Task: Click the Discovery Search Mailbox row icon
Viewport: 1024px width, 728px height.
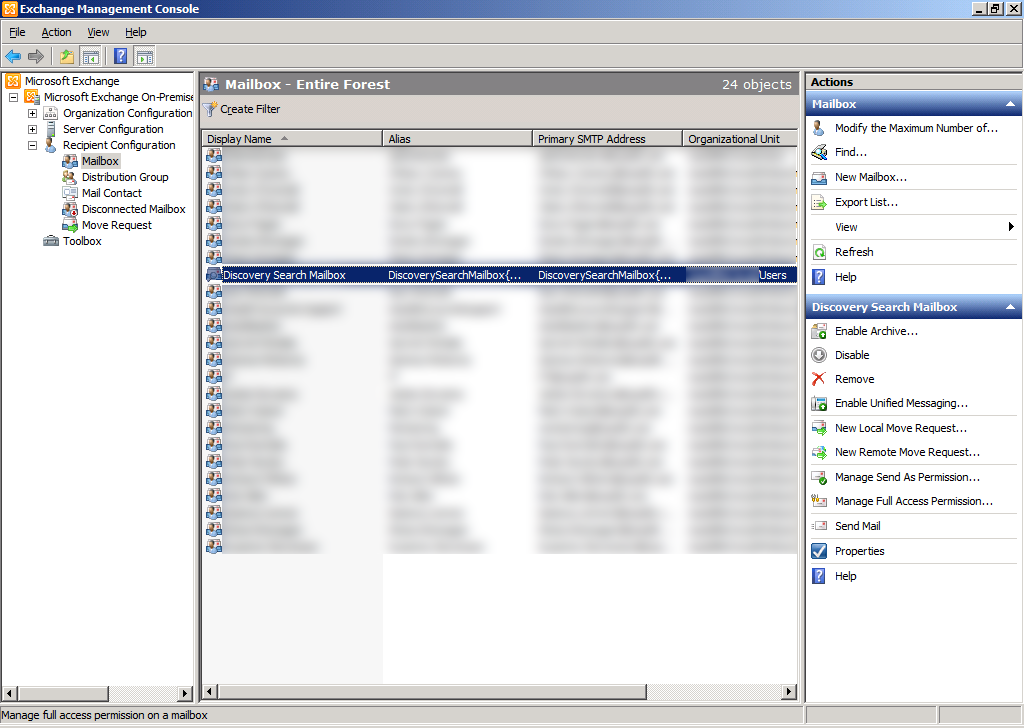Action: point(214,276)
